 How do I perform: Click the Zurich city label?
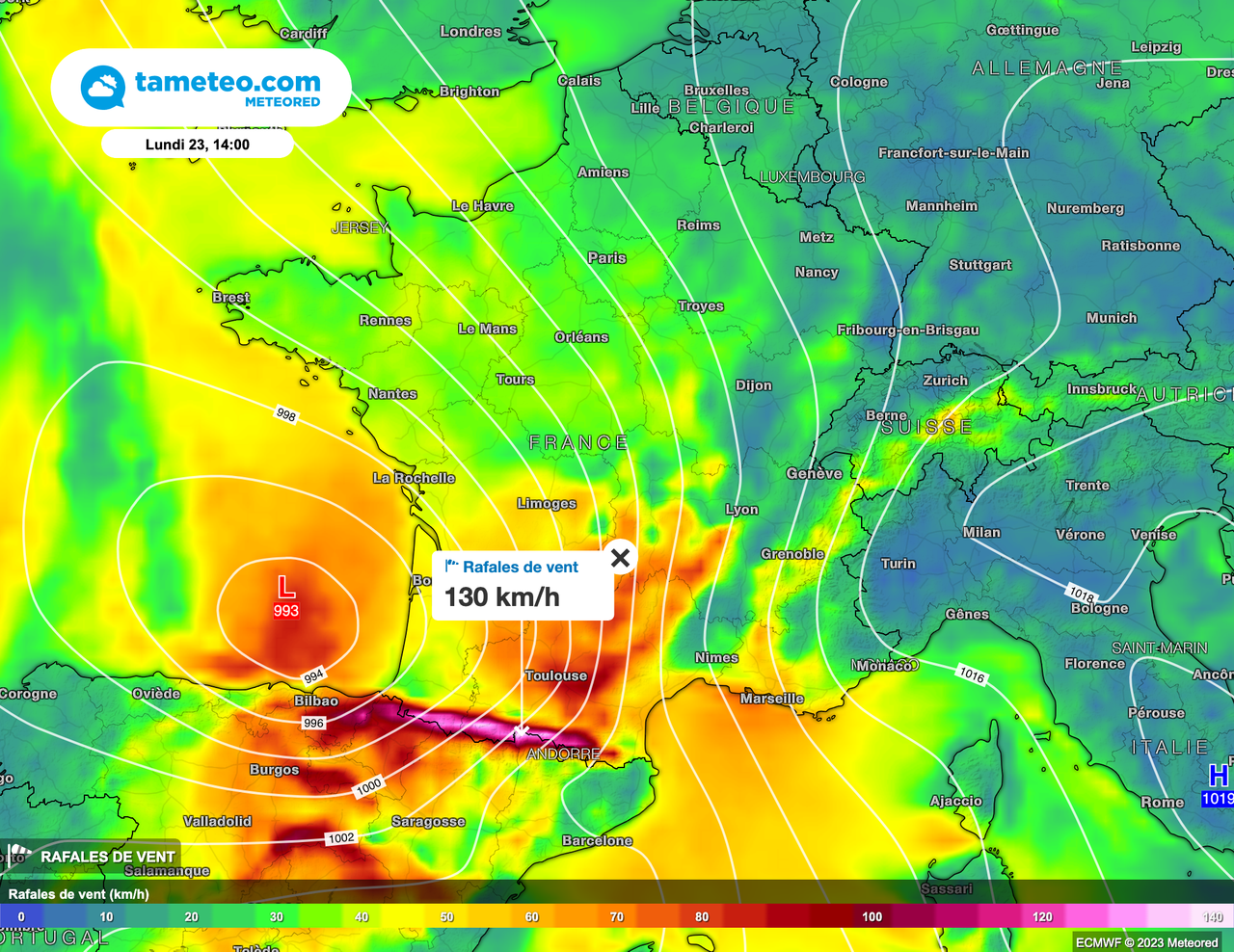(946, 381)
